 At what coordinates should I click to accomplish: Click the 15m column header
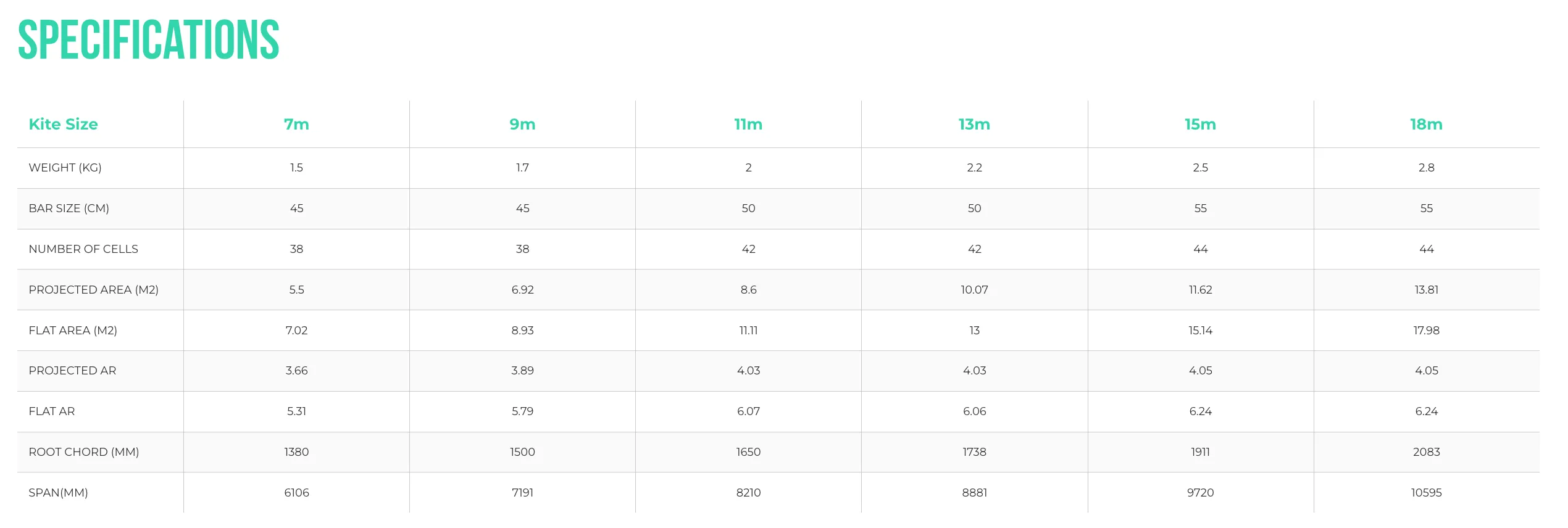(1200, 124)
